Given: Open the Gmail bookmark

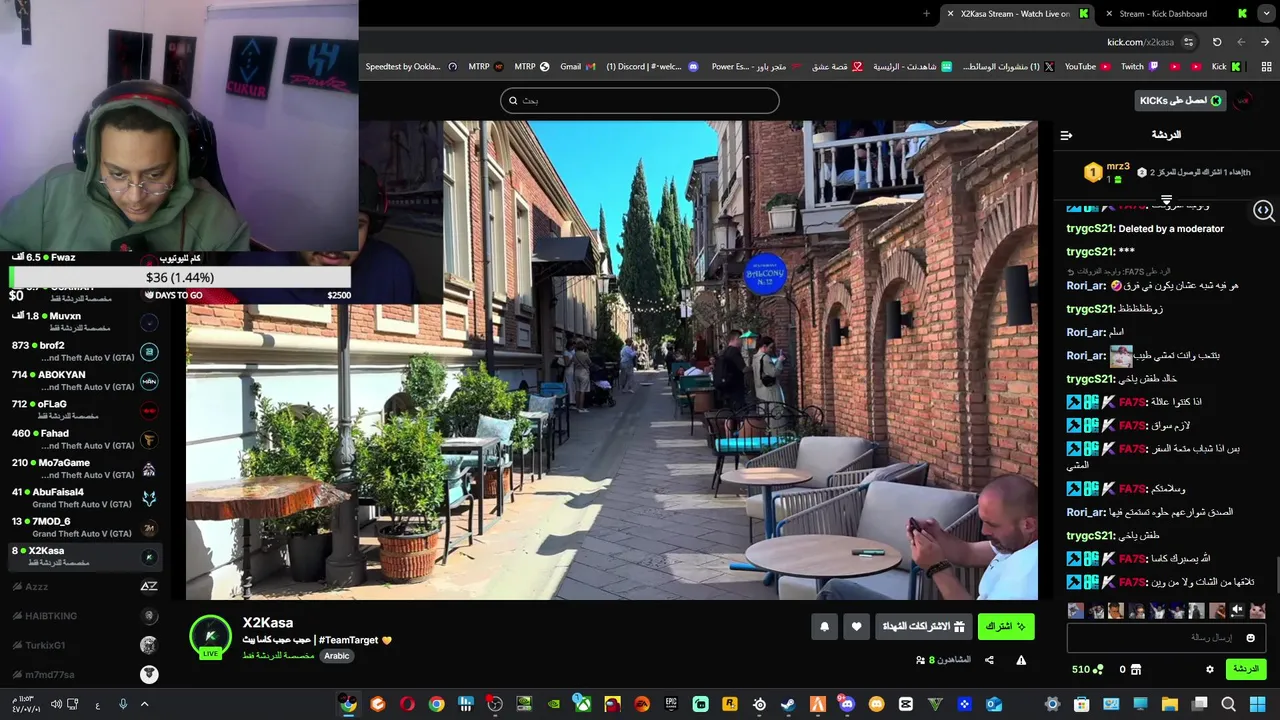Looking at the screenshot, I should coord(577,67).
